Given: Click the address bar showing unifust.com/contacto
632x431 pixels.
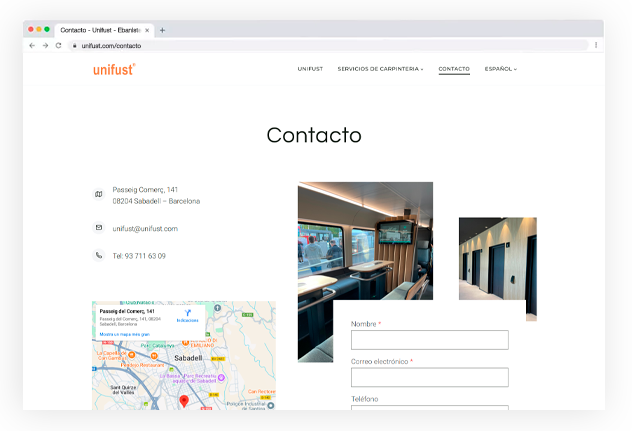Looking at the screenshot, I should 328,46.
